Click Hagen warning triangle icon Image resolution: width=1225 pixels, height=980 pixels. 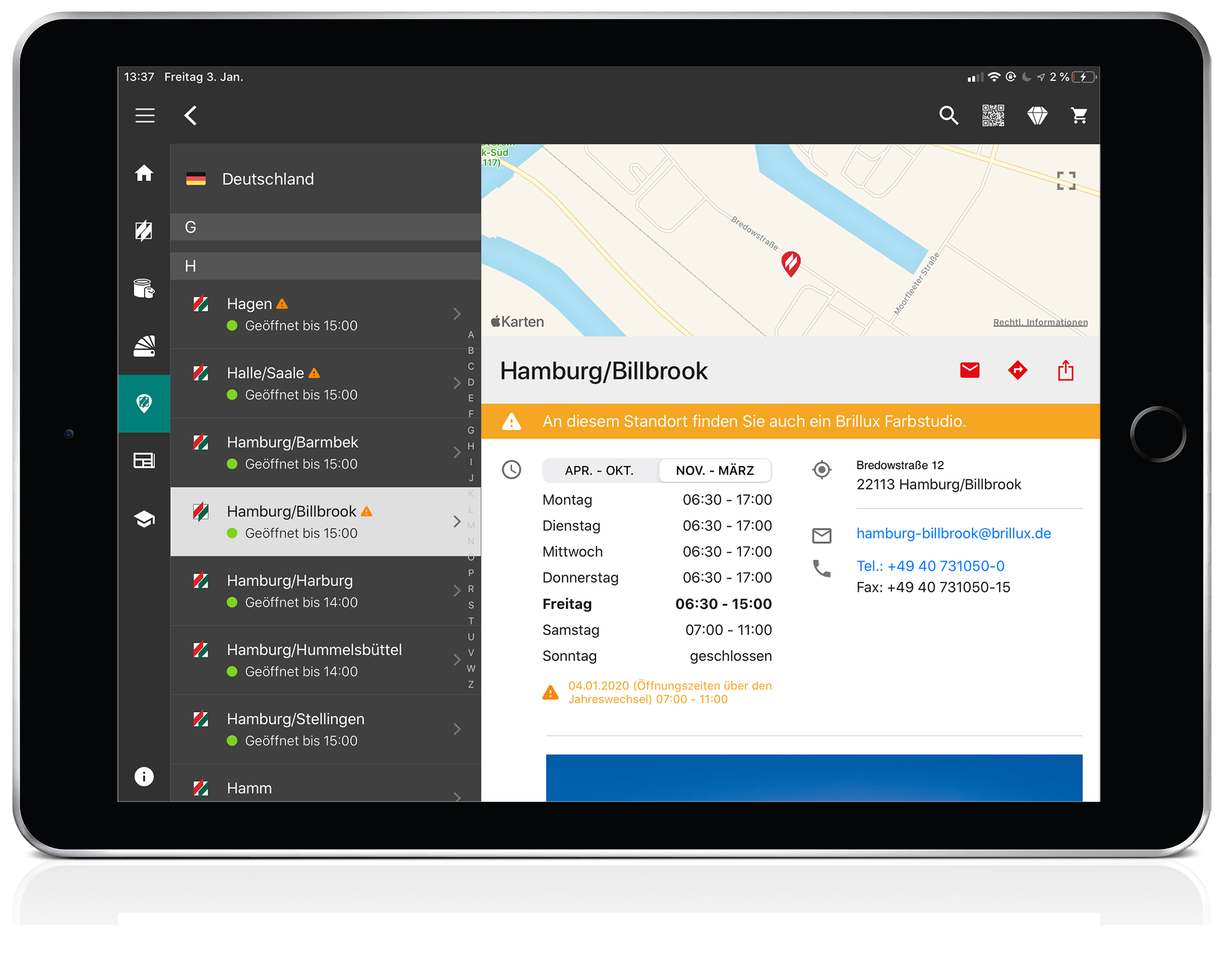pos(282,304)
